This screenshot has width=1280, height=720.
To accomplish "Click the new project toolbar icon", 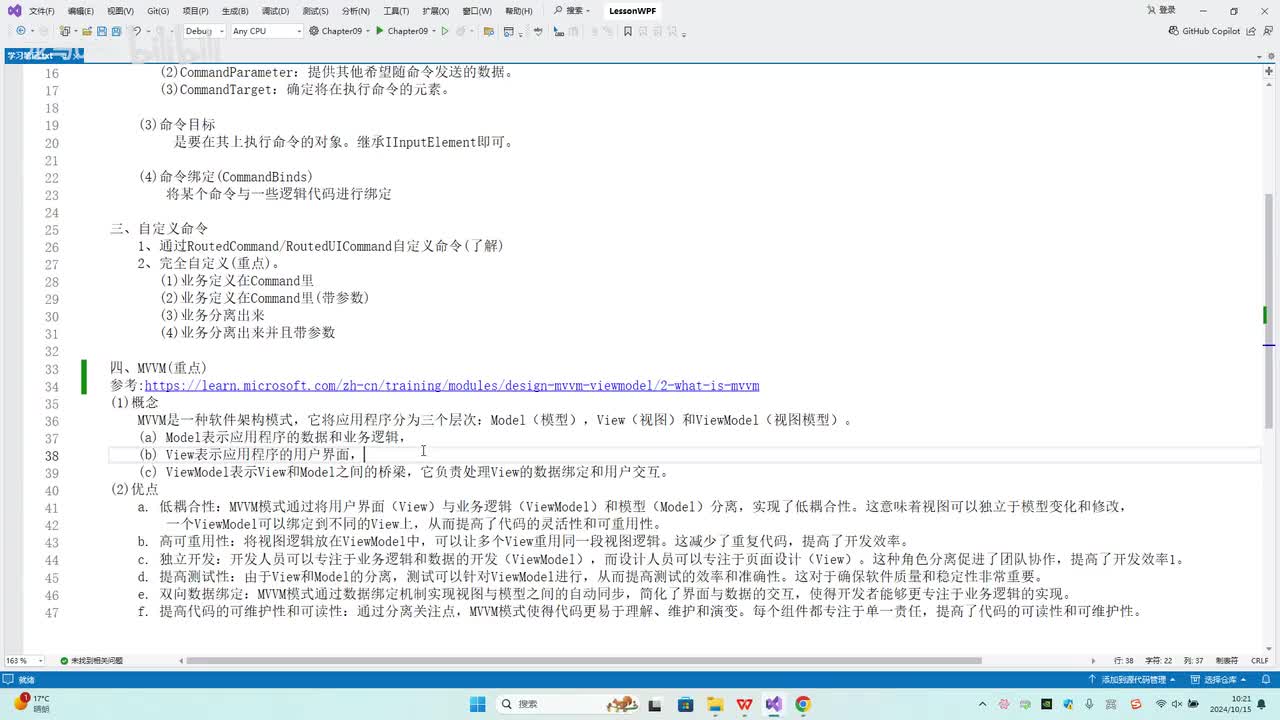I will tap(64, 31).
